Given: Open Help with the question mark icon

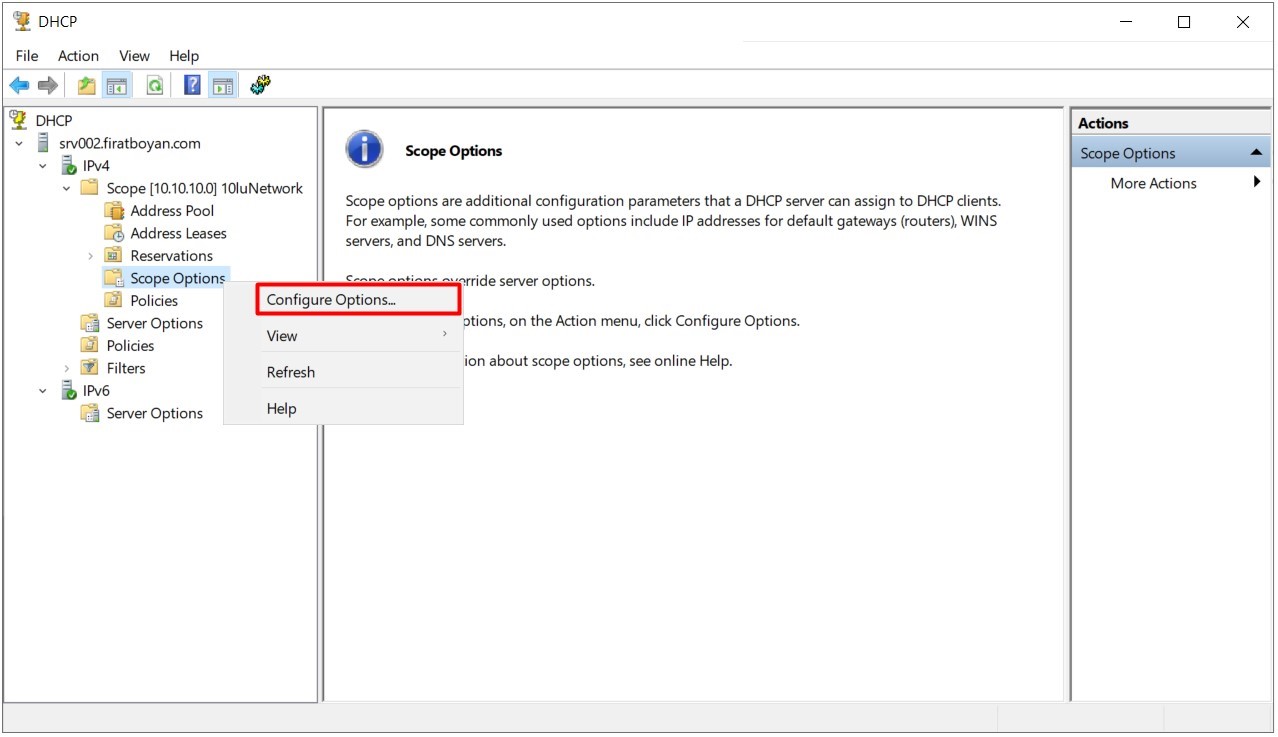Looking at the screenshot, I should pos(192,86).
